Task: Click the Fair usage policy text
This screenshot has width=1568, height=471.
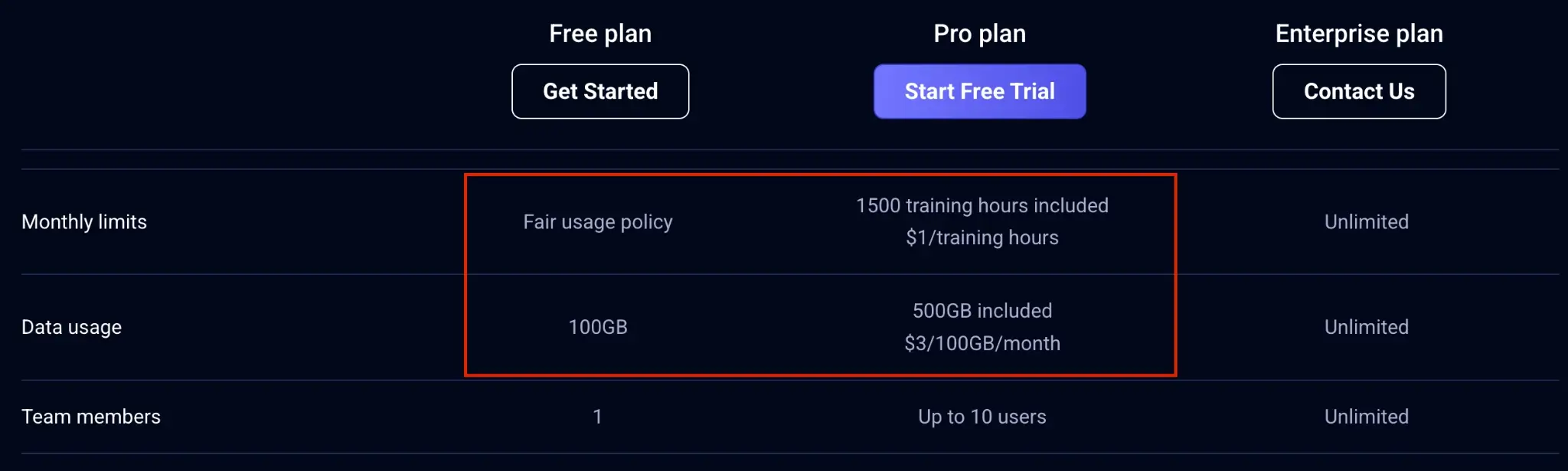Action: [x=598, y=222]
